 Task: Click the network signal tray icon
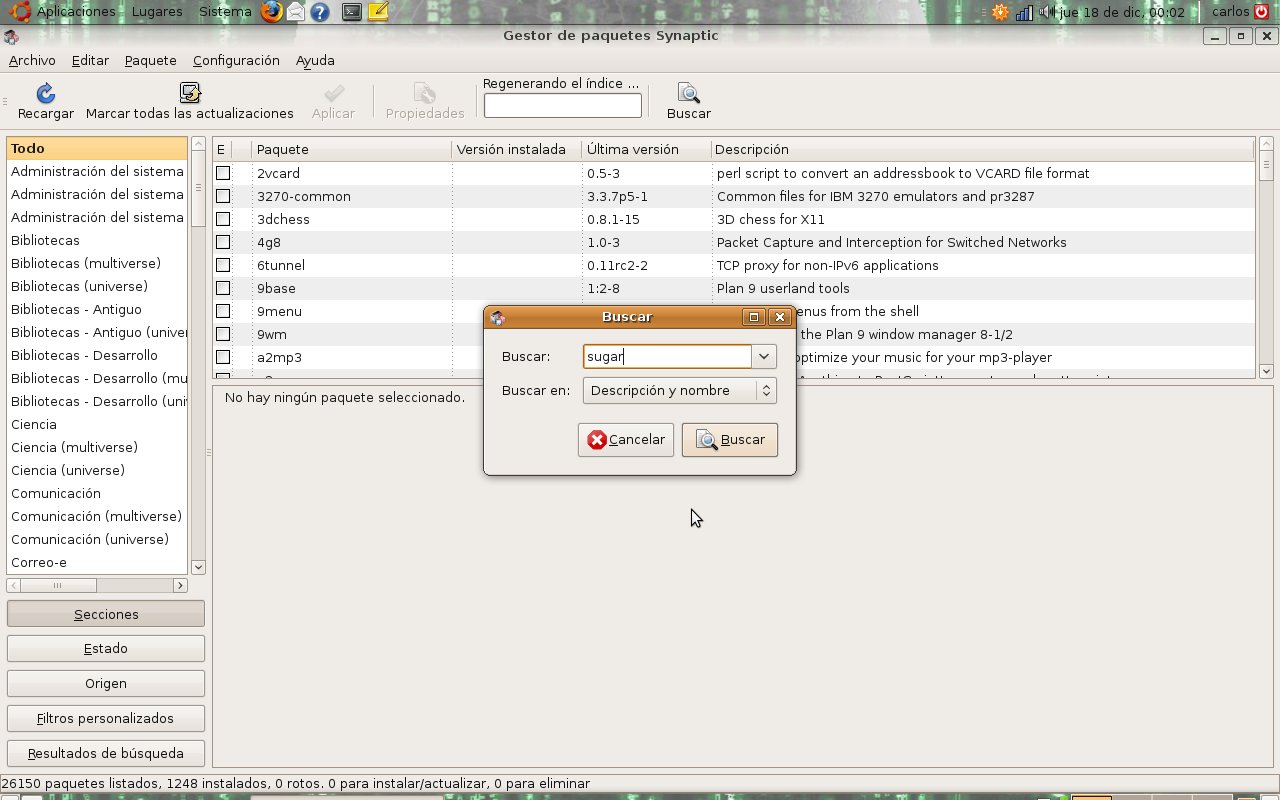coord(1025,12)
